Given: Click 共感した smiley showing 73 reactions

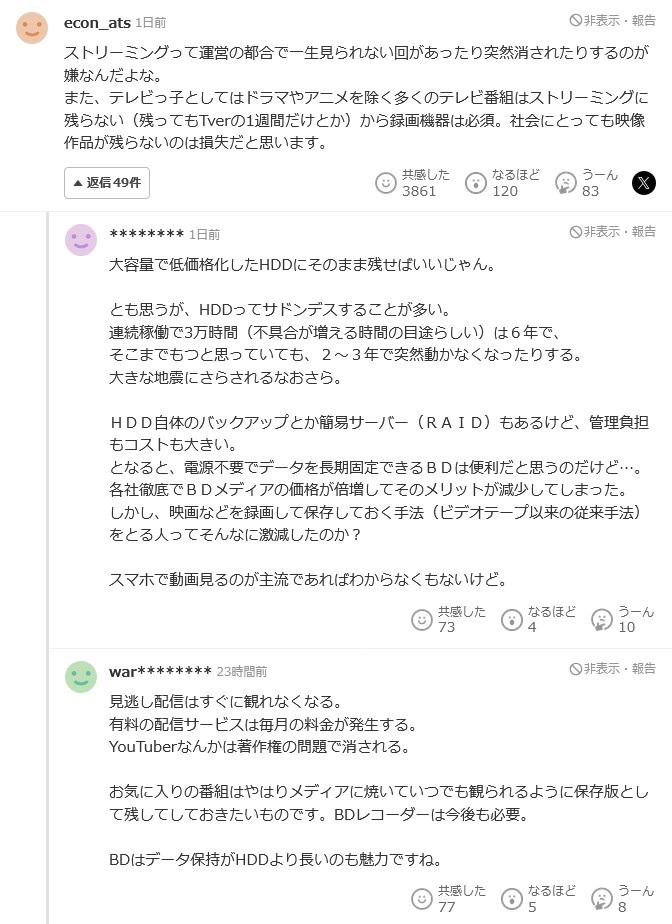Looking at the screenshot, I should point(422,619).
